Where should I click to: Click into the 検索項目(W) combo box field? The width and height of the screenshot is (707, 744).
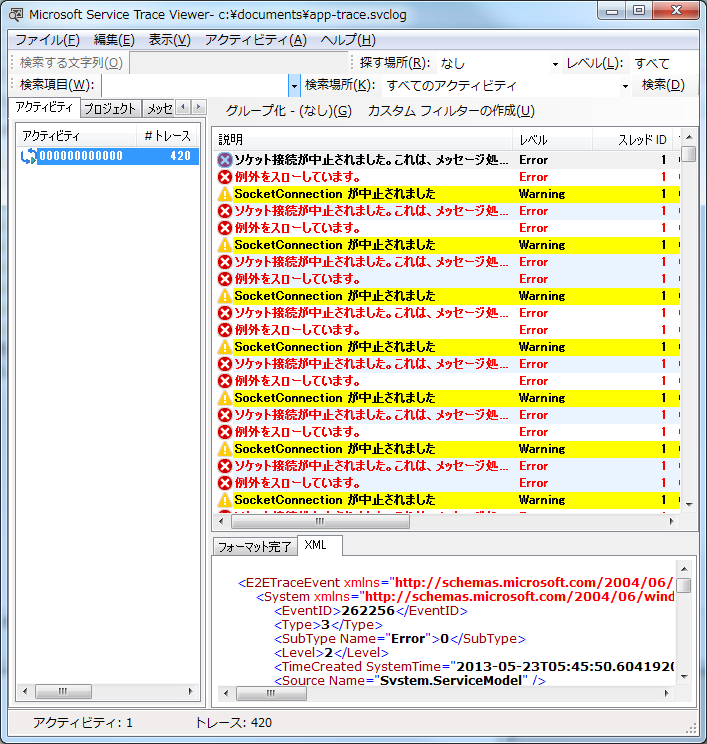click(195, 85)
